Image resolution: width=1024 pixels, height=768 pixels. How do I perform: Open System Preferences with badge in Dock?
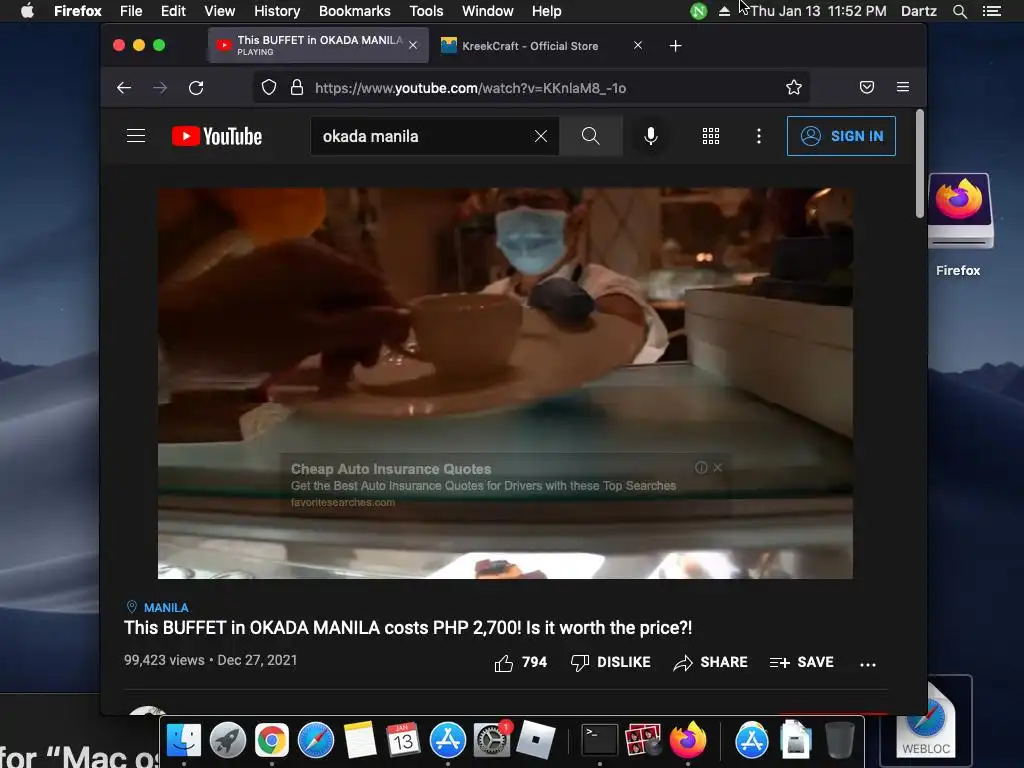492,740
